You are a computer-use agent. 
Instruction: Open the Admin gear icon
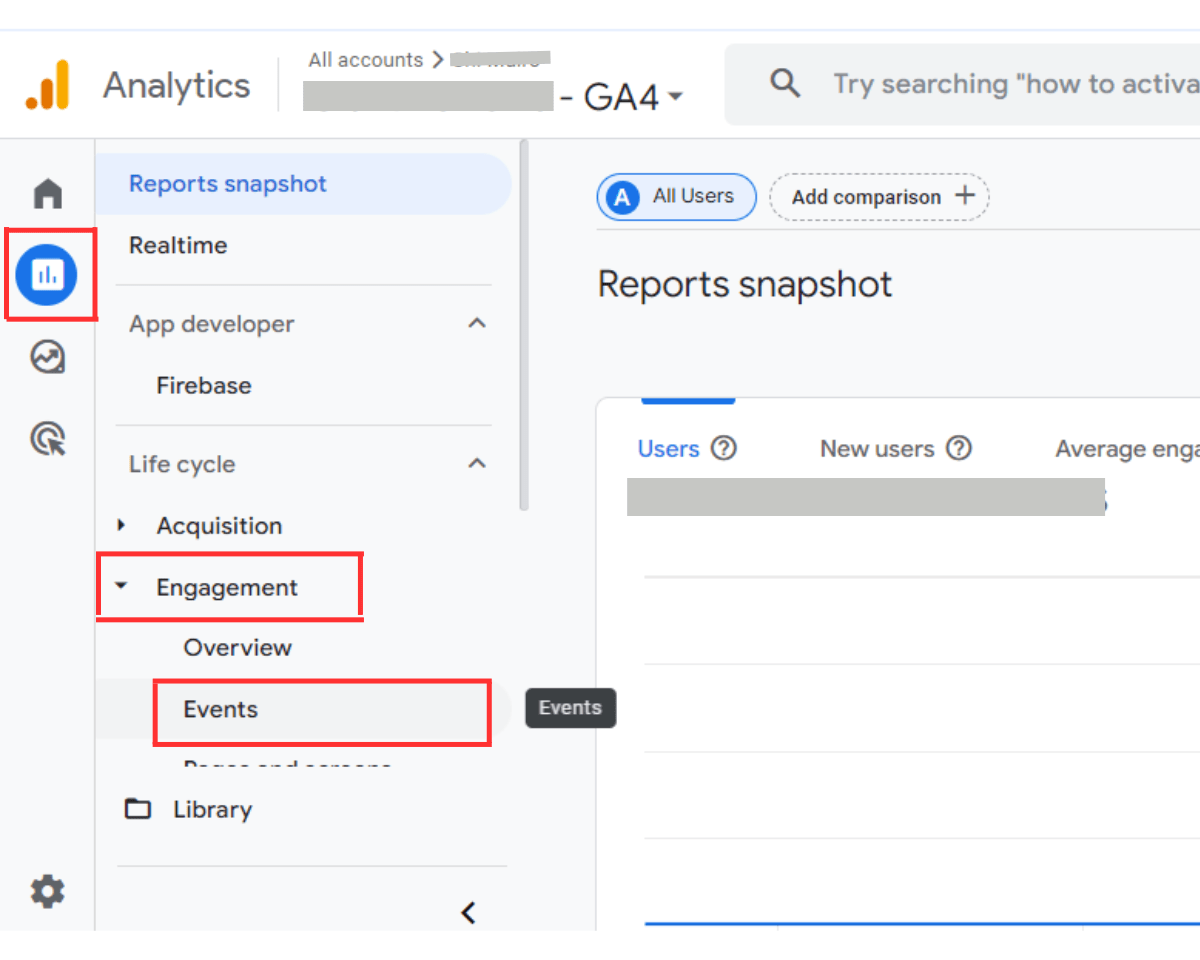click(47, 890)
